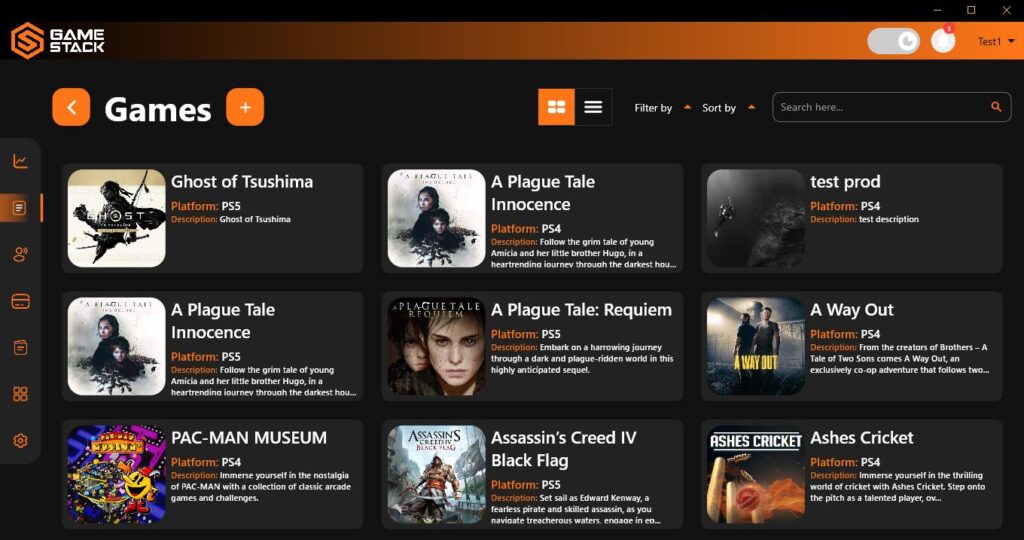Open the payment card sidebar icon

20,301
